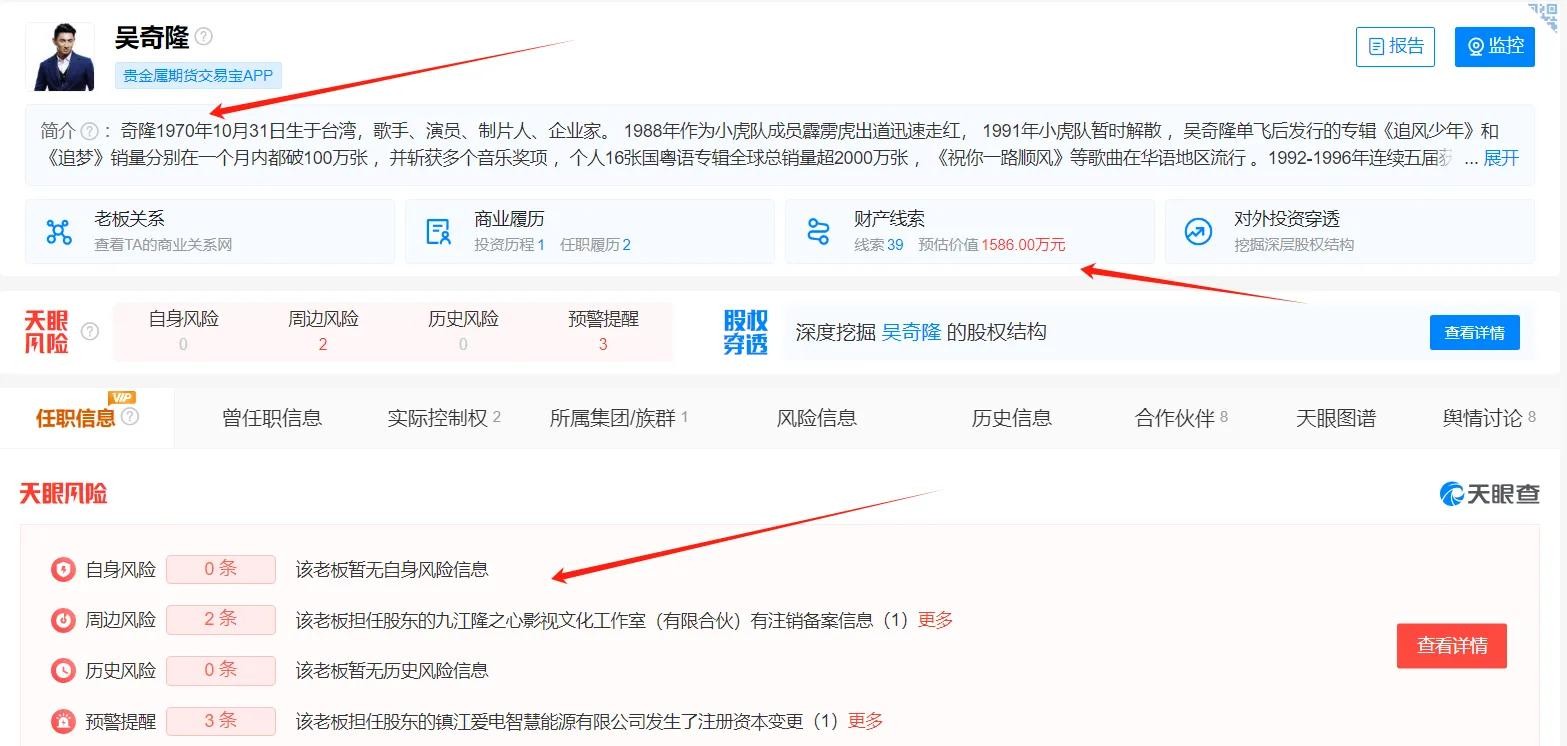Click the 0条 badge for 自身风险

point(221,569)
